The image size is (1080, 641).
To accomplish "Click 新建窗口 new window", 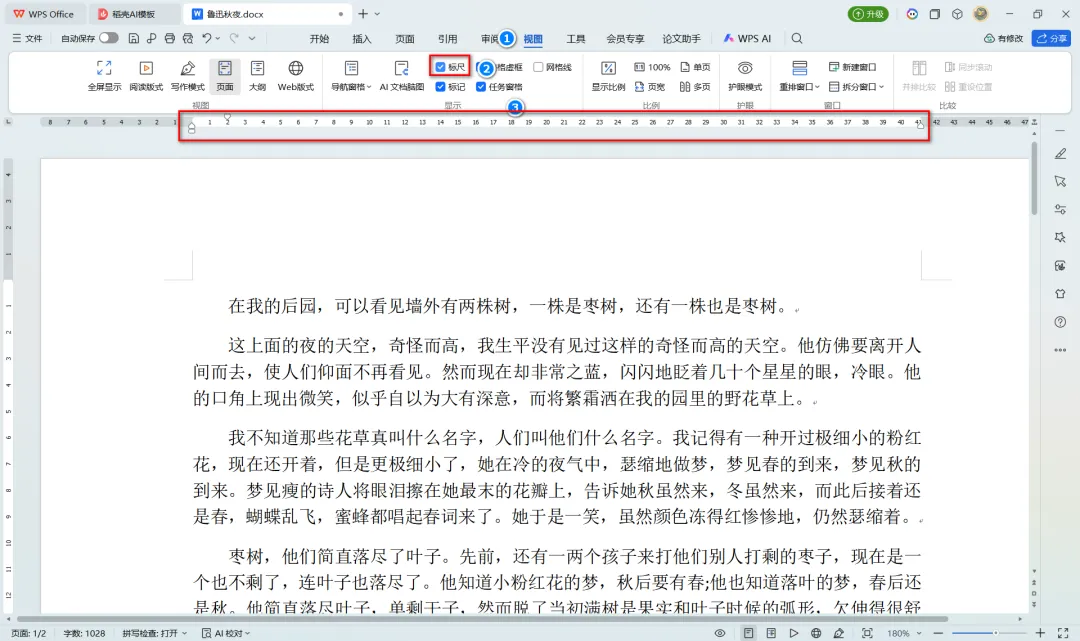I will [x=852, y=67].
